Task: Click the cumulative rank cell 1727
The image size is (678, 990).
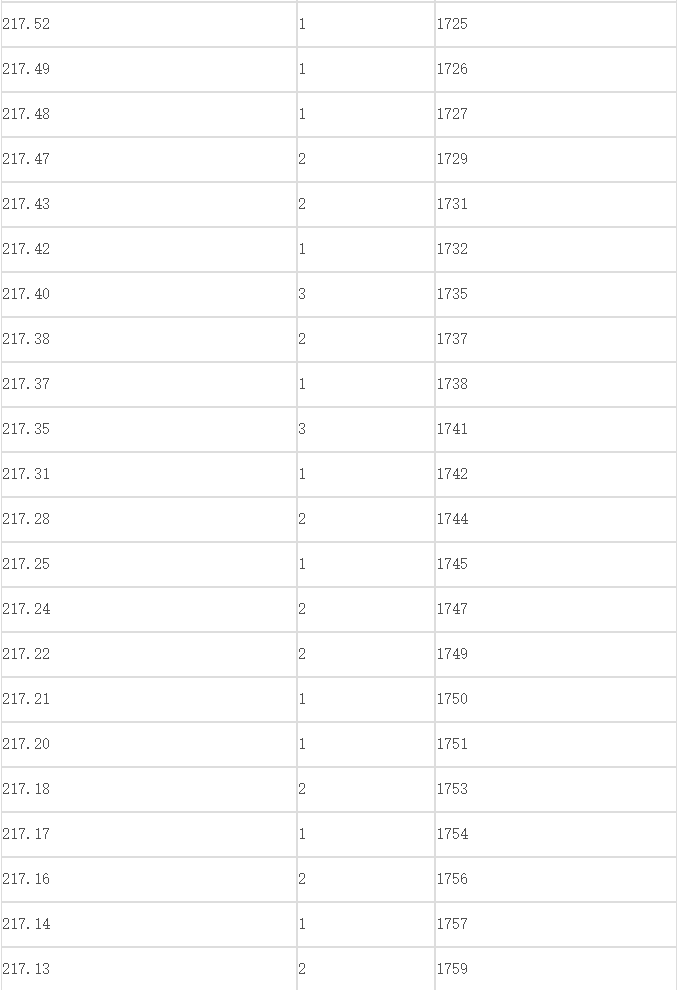Action: click(x=556, y=114)
